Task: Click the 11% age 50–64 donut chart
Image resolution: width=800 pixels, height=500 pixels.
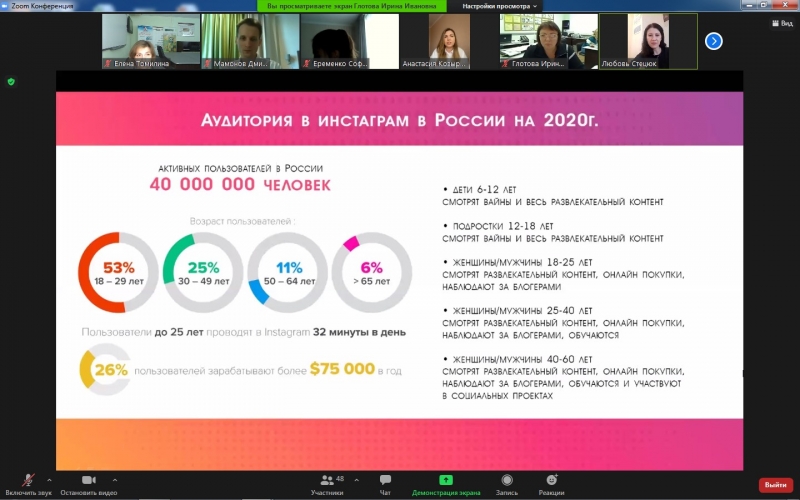Action: click(x=288, y=272)
